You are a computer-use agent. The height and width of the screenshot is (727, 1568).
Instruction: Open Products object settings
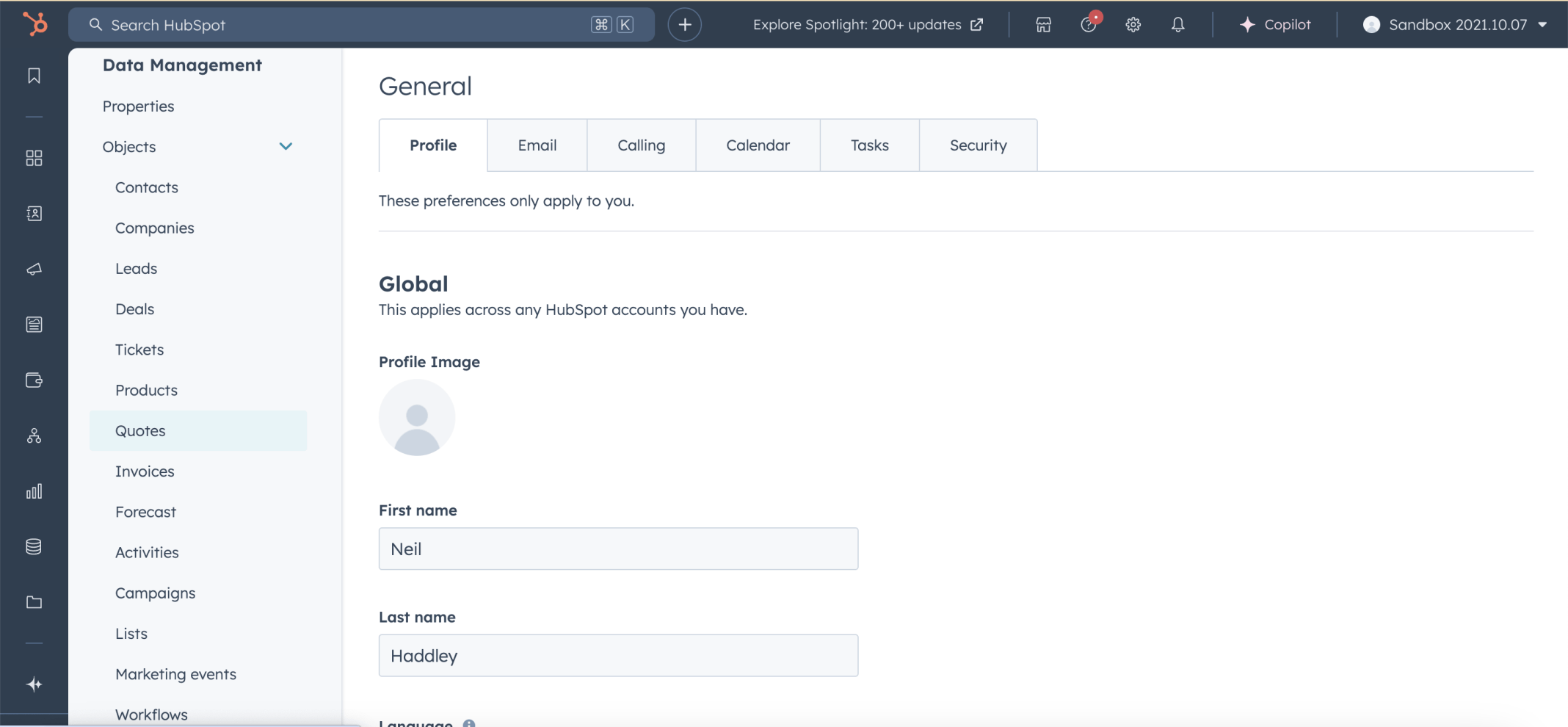(146, 390)
